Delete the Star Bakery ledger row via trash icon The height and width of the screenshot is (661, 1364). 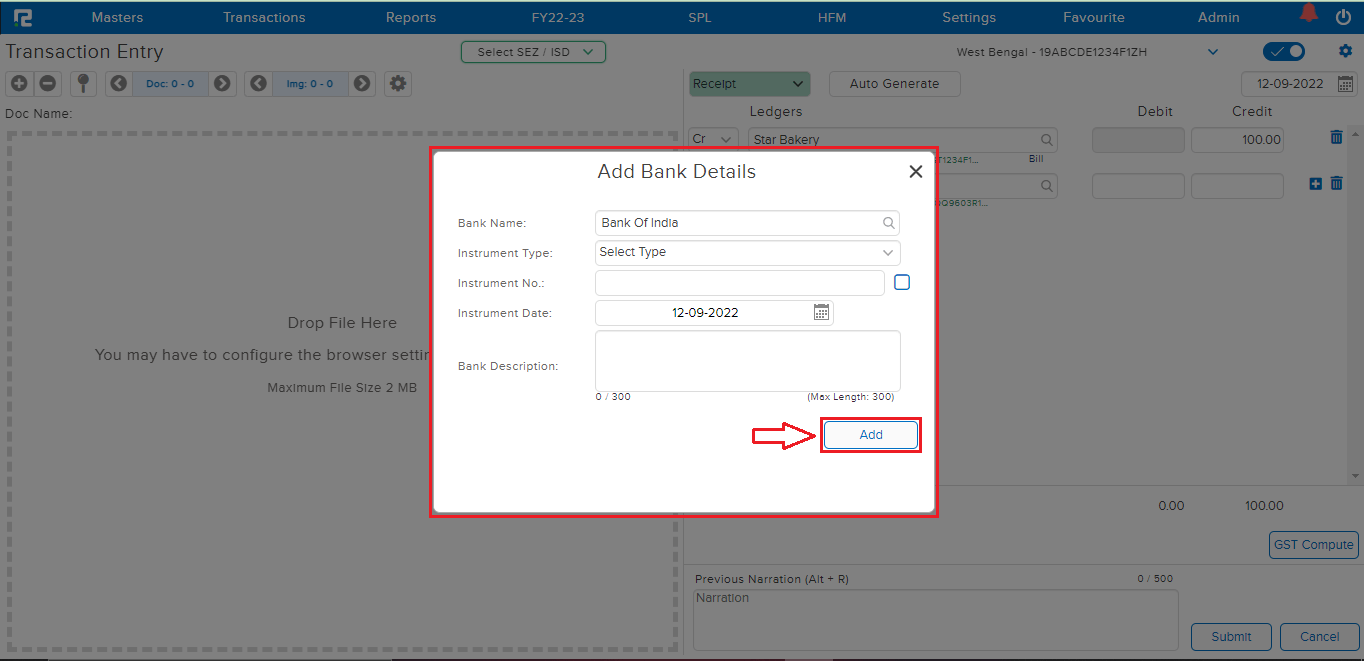coord(1336,137)
